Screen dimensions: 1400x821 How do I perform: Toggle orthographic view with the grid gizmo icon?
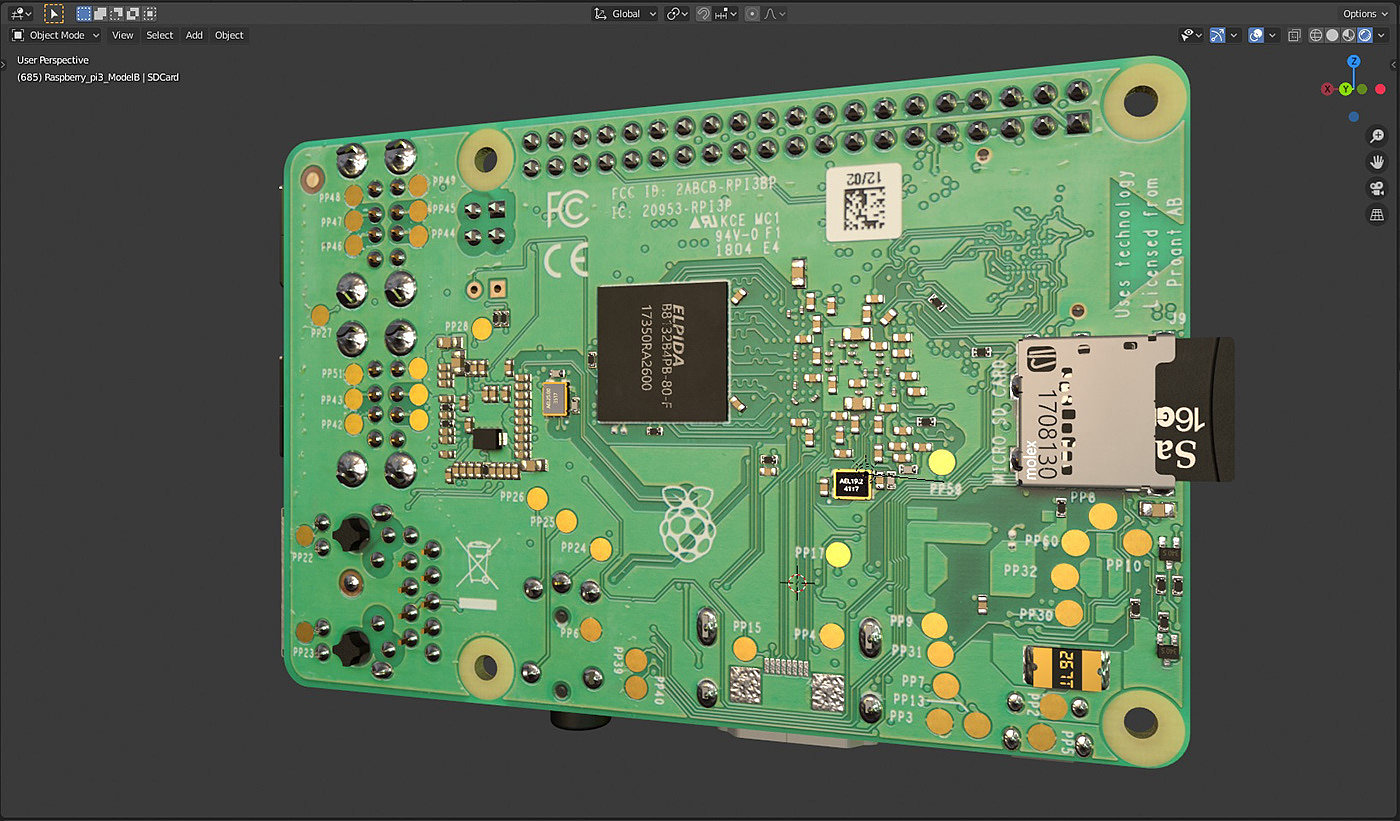[1377, 213]
